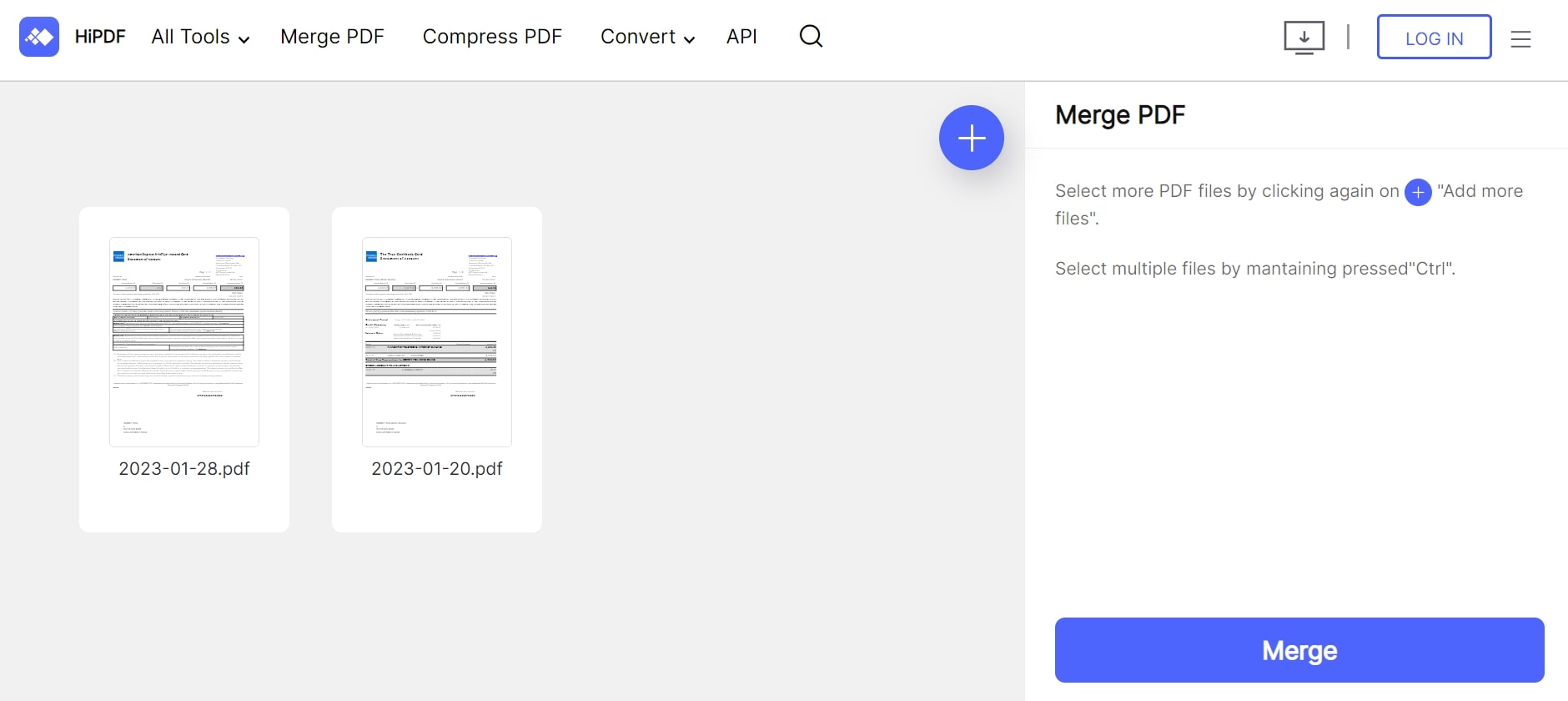Select the 2023-01-28.pdf page thumbnail
1568x701 pixels.
(x=184, y=342)
